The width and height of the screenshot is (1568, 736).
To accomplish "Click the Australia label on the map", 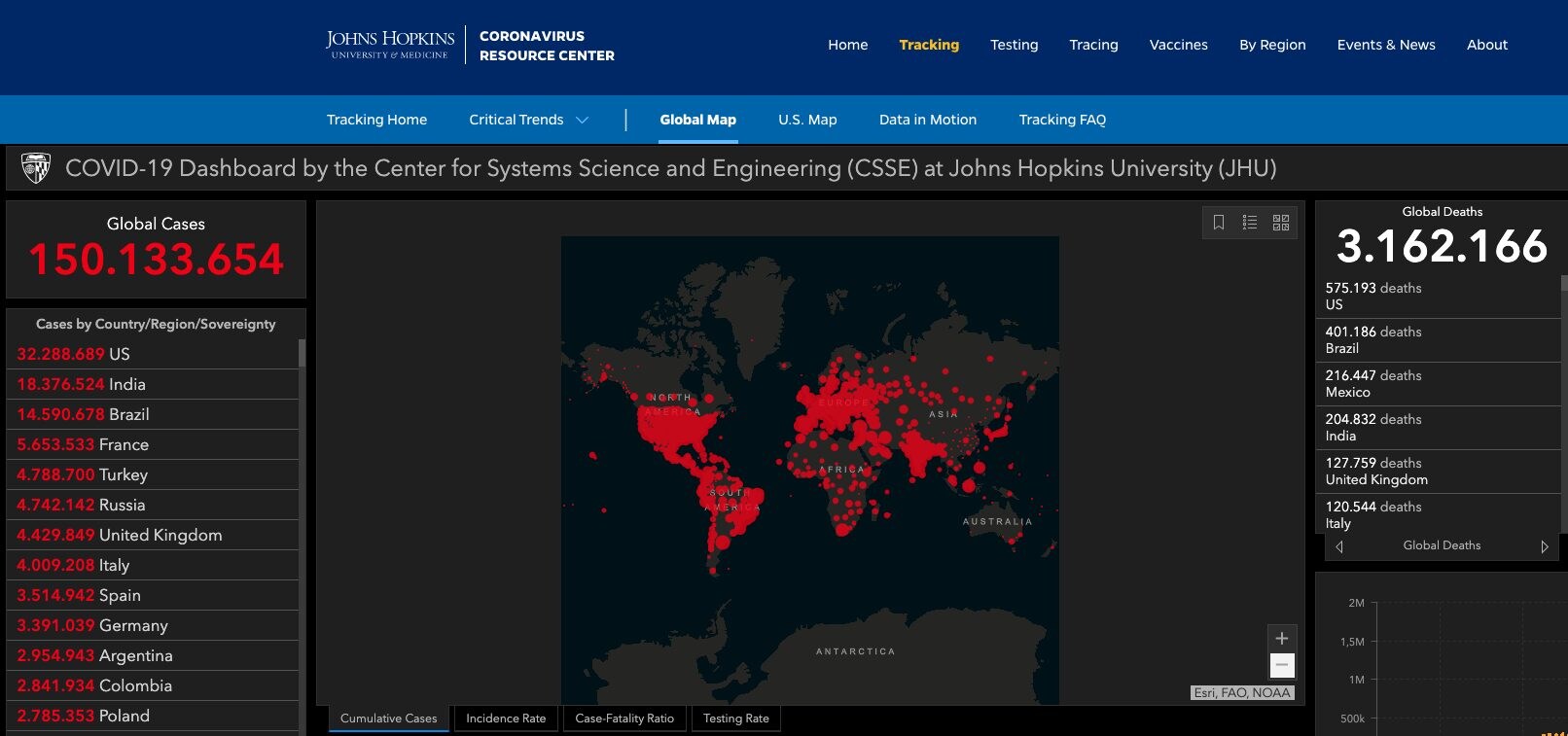I will pyautogui.click(x=997, y=522).
